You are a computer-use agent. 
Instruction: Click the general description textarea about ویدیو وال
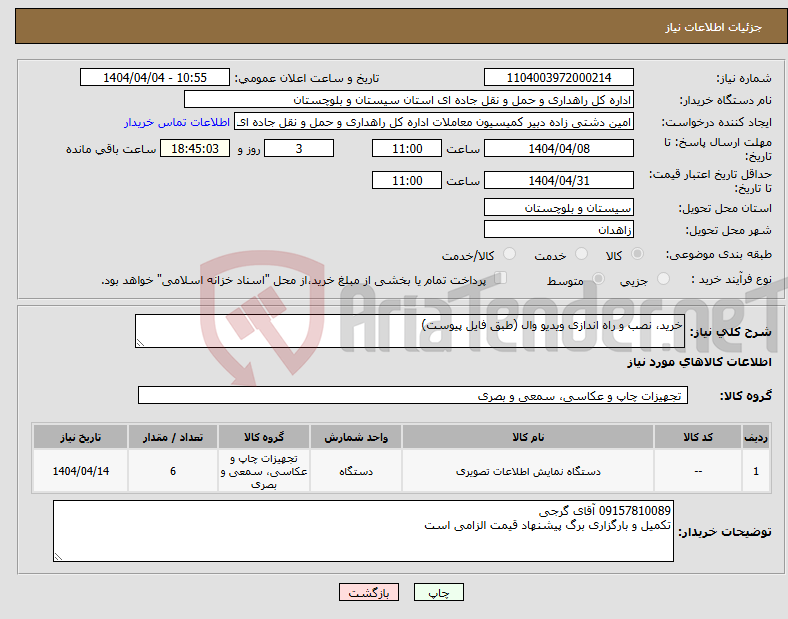pos(410,331)
